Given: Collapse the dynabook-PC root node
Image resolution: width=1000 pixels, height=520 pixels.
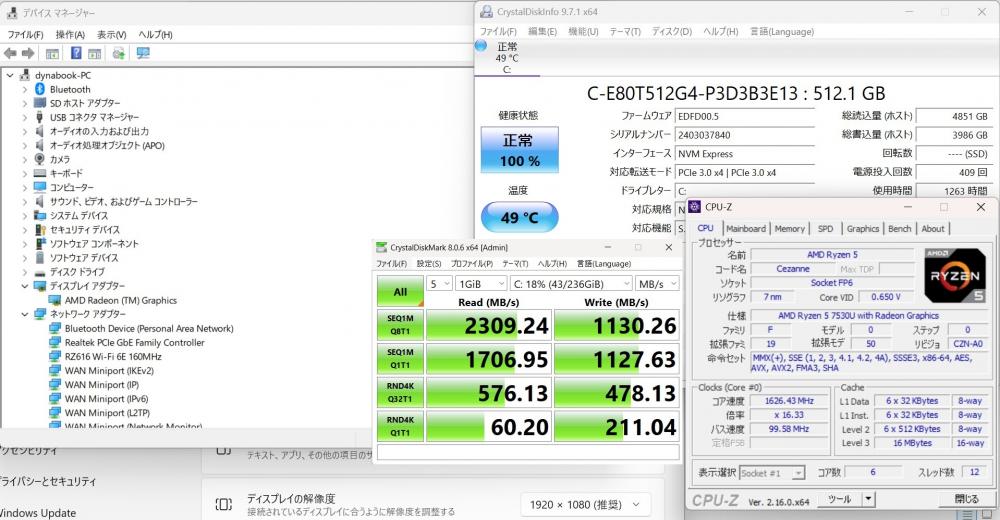Looking at the screenshot, I should tap(10, 75).
